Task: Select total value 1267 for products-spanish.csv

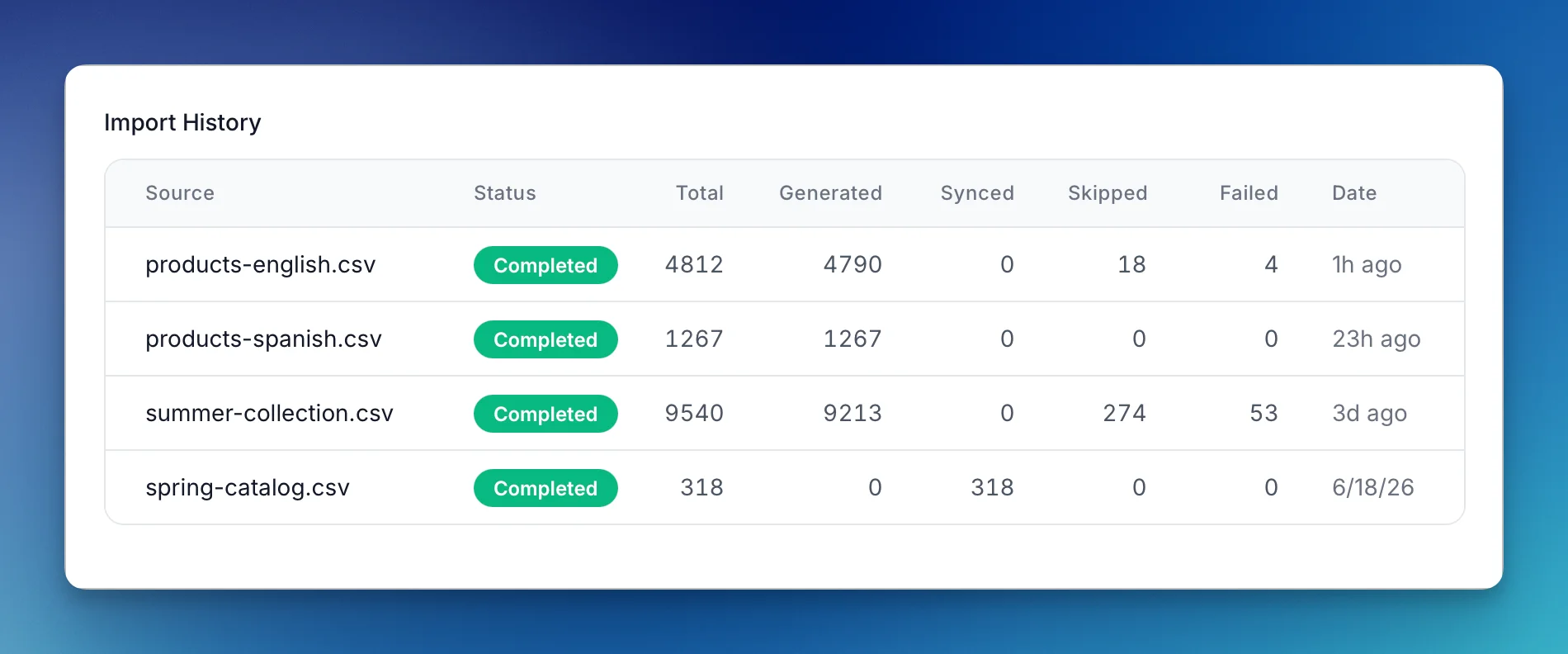Action: click(x=694, y=339)
